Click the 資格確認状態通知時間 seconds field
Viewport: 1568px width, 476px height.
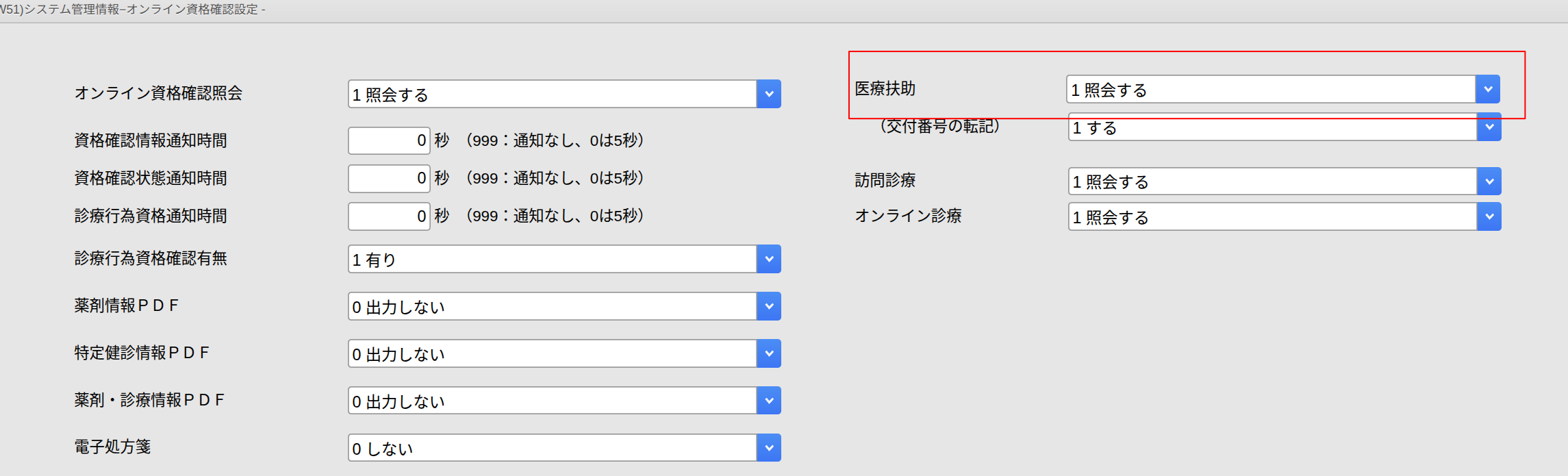(x=388, y=178)
